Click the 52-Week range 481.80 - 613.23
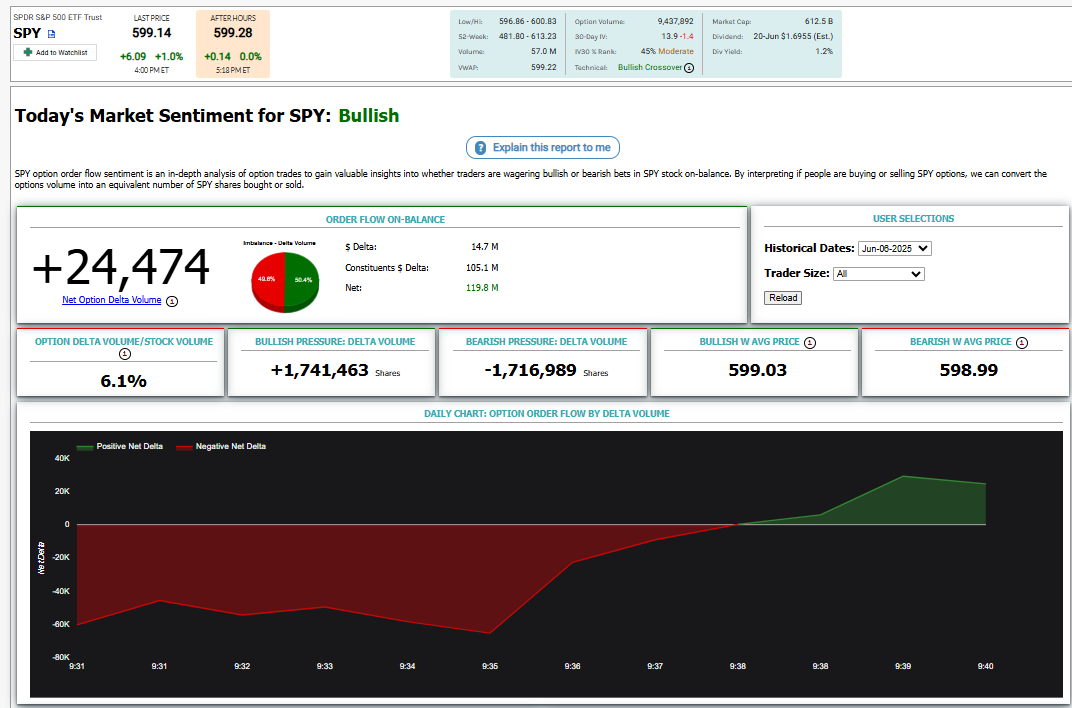The image size is (1072, 708). 528,36
